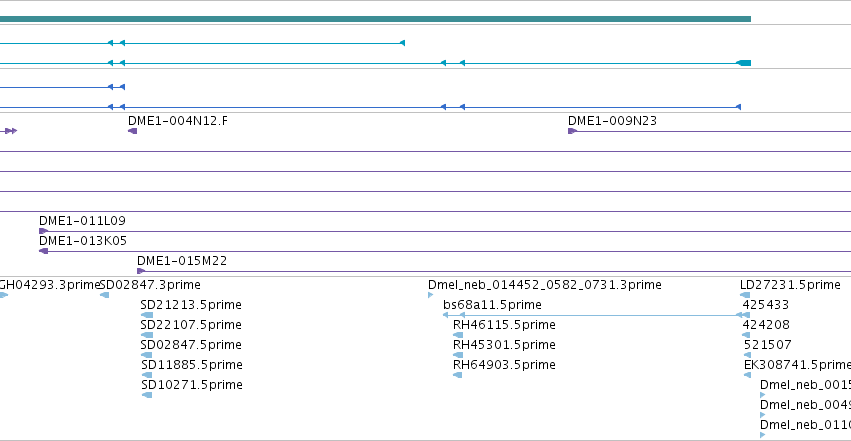Click the glyph under SD22107.5prime

click(x=147, y=335)
